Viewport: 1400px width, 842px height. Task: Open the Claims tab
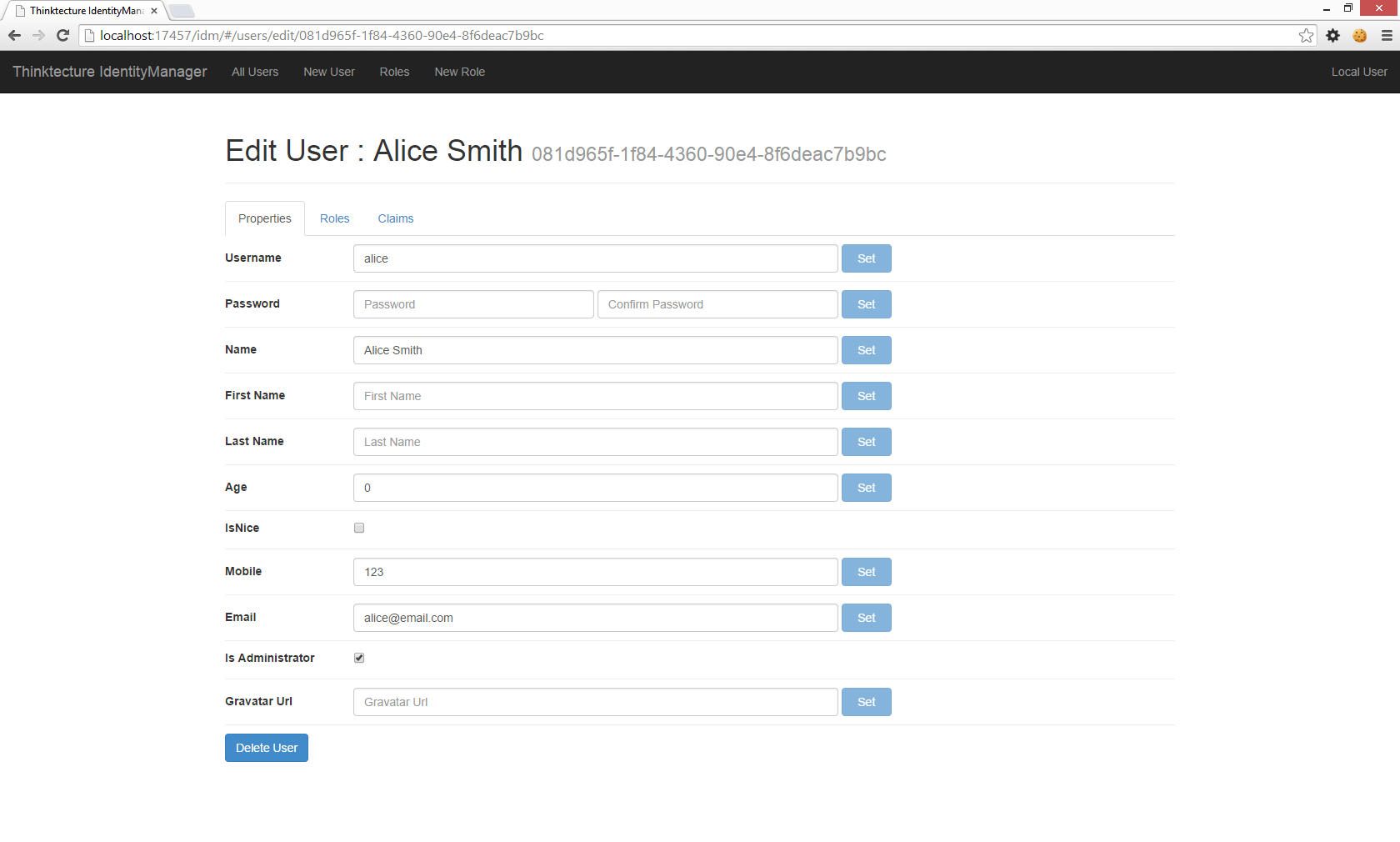(395, 218)
